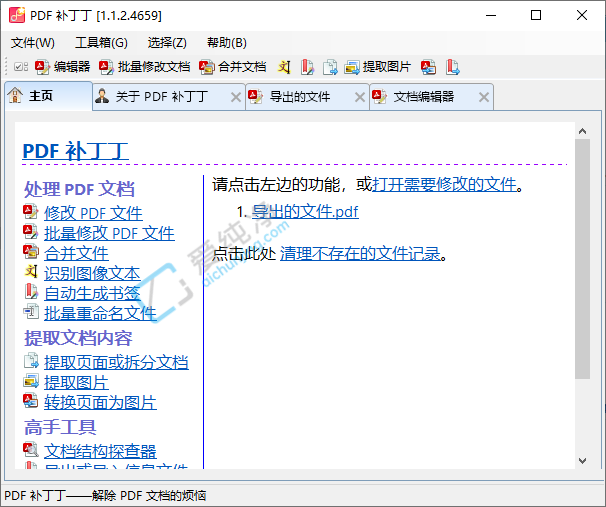Open the 修改 PDF 文件 link
This screenshot has height=507, width=606.
(93, 213)
